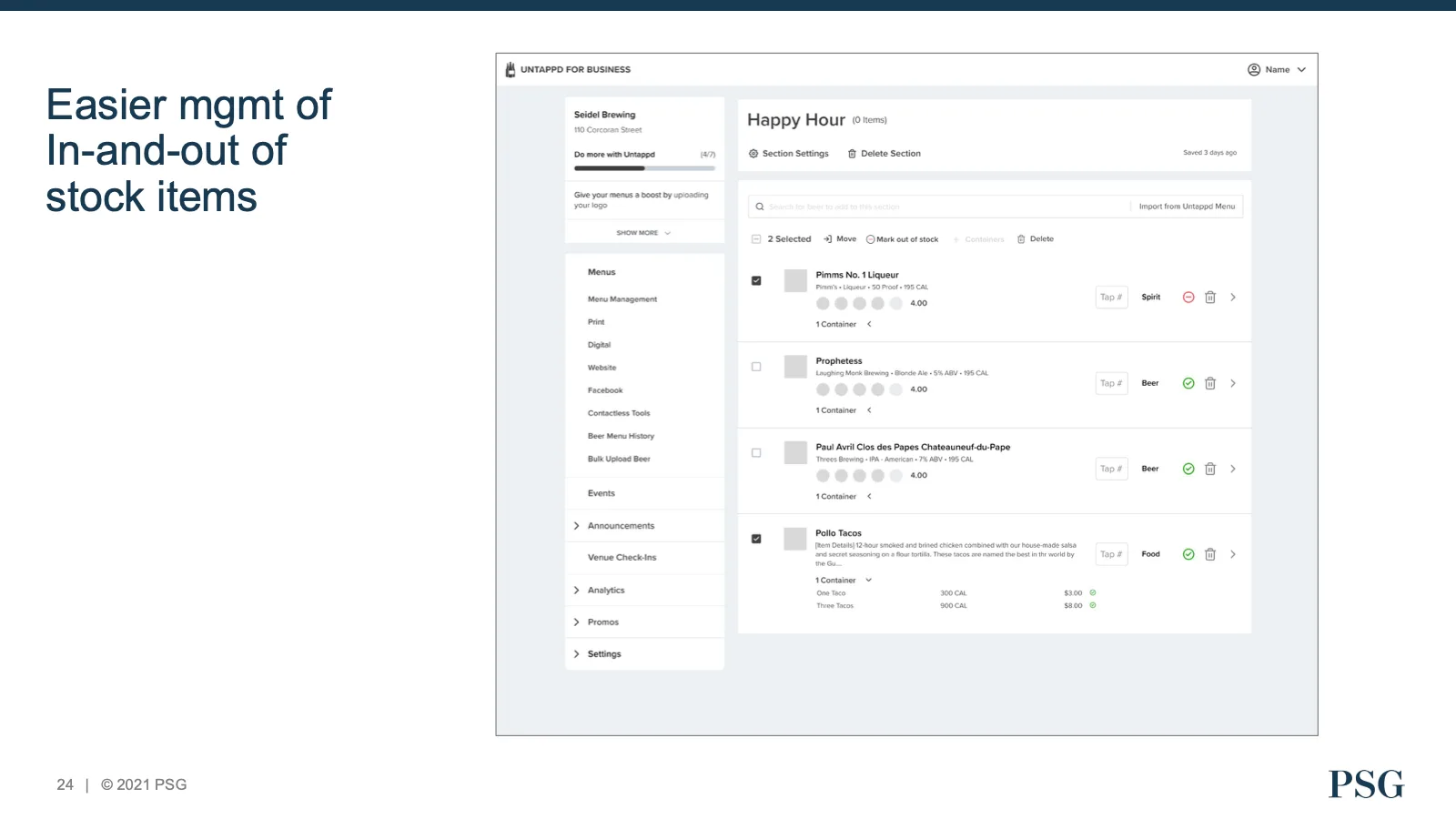Image resolution: width=1456 pixels, height=819 pixels.
Task: Delete Pimms No. 1 Liqueur with trash icon
Action: point(1210,298)
